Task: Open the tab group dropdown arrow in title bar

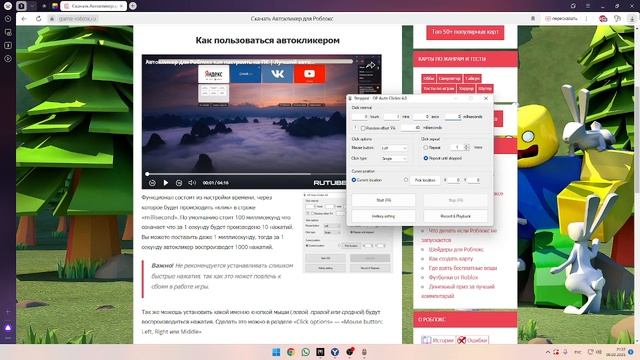Action: (x=32, y=6)
